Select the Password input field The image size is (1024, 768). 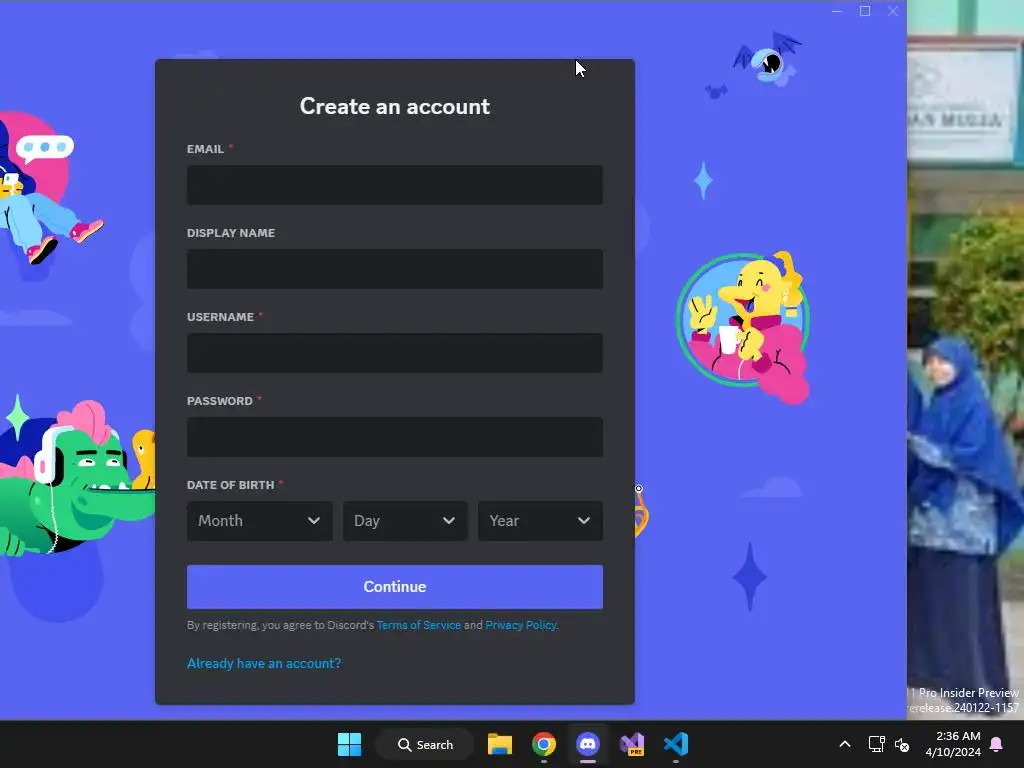point(394,437)
